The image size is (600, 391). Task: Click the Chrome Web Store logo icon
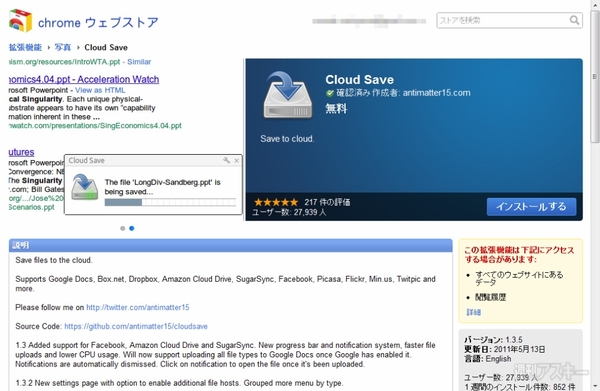(20, 21)
